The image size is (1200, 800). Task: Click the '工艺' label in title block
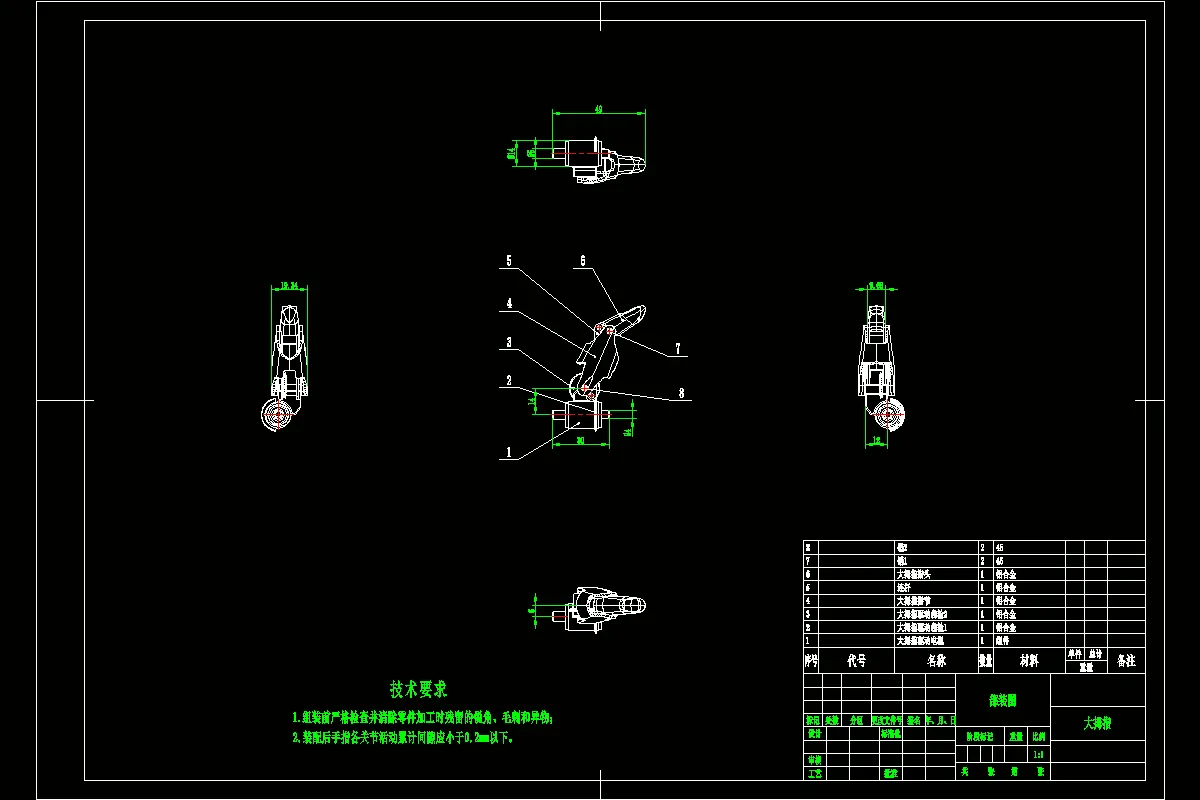pos(813,773)
